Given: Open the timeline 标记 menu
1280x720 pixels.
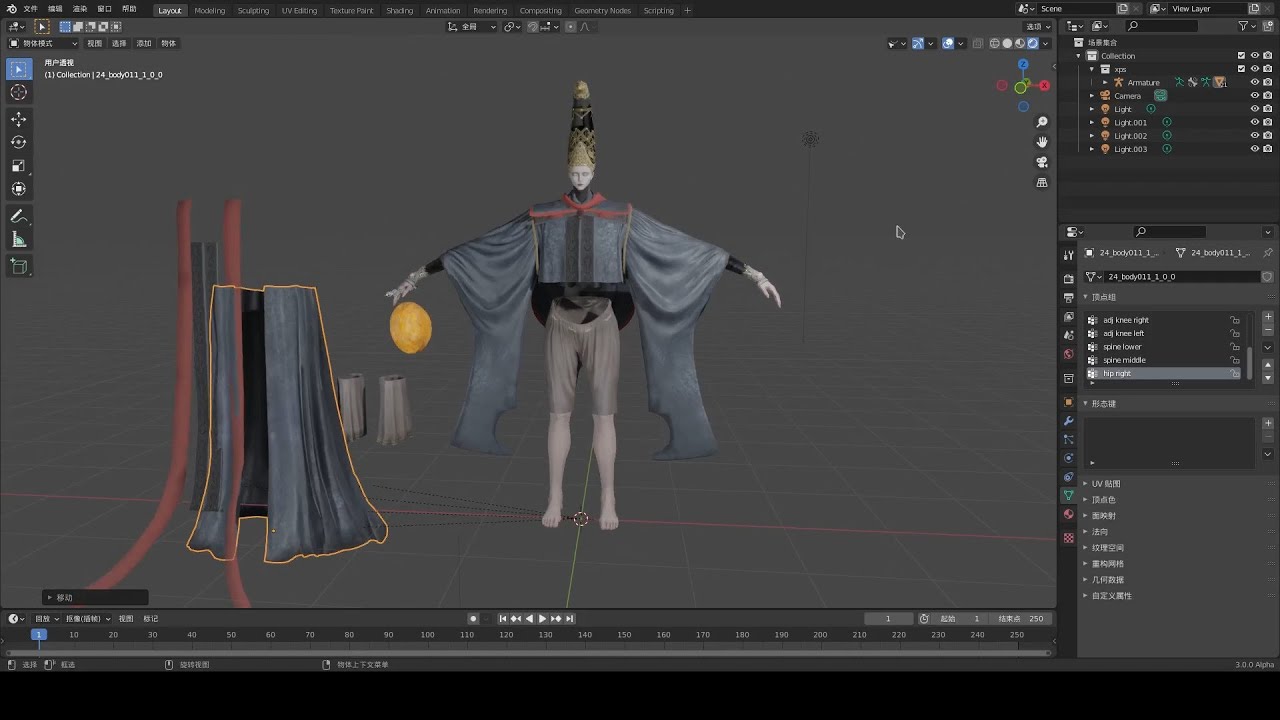Looking at the screenshot, I should (x=151, y=619).
